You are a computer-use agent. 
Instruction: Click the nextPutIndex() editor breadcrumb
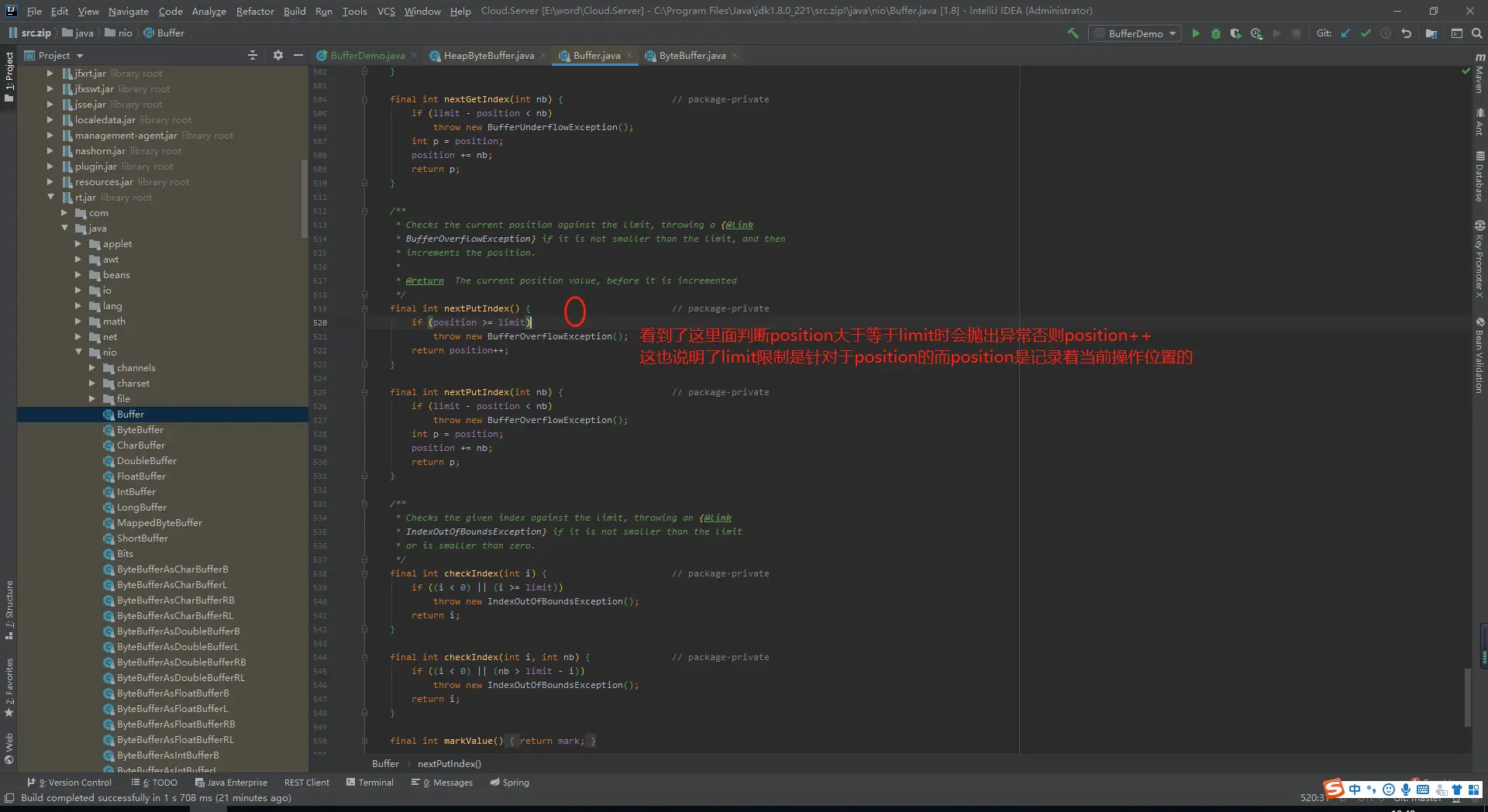tap(449, 764)
